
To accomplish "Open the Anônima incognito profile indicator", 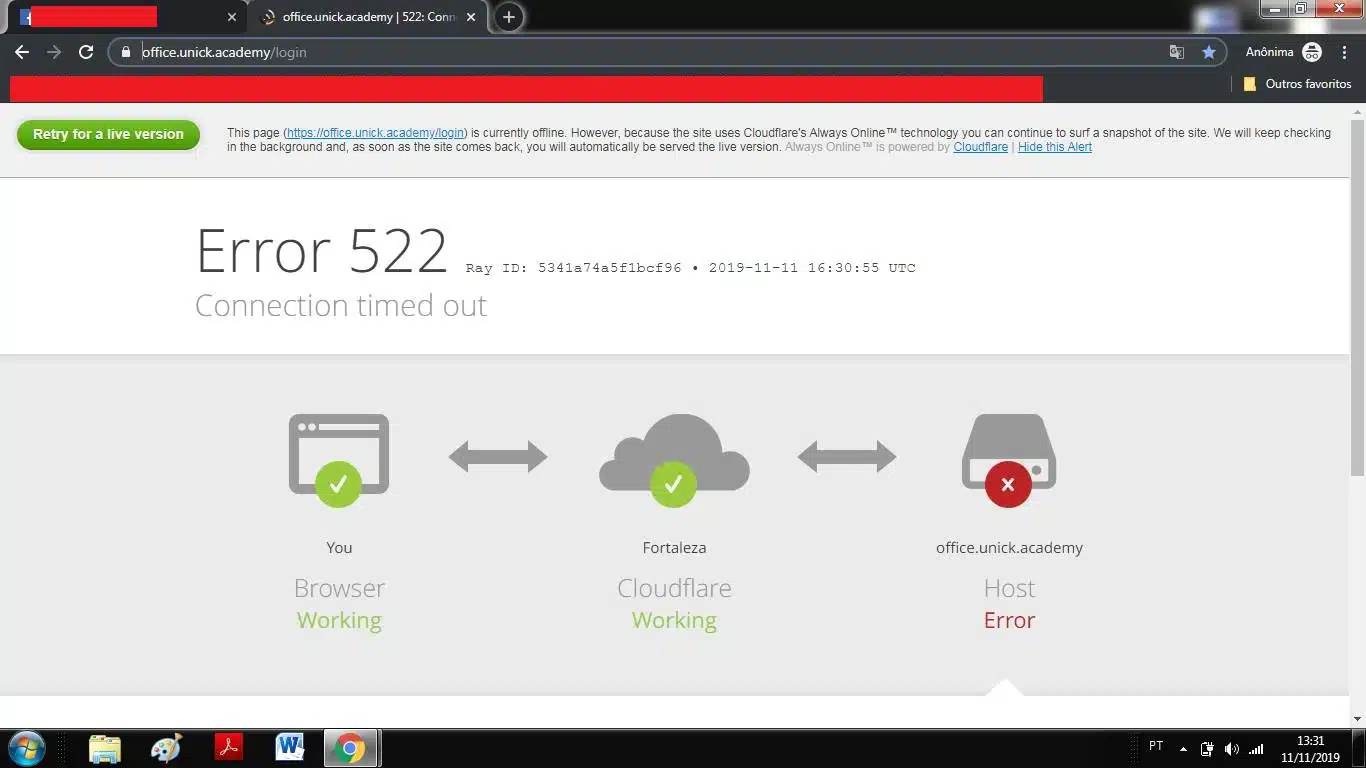I will [1284, 52].
